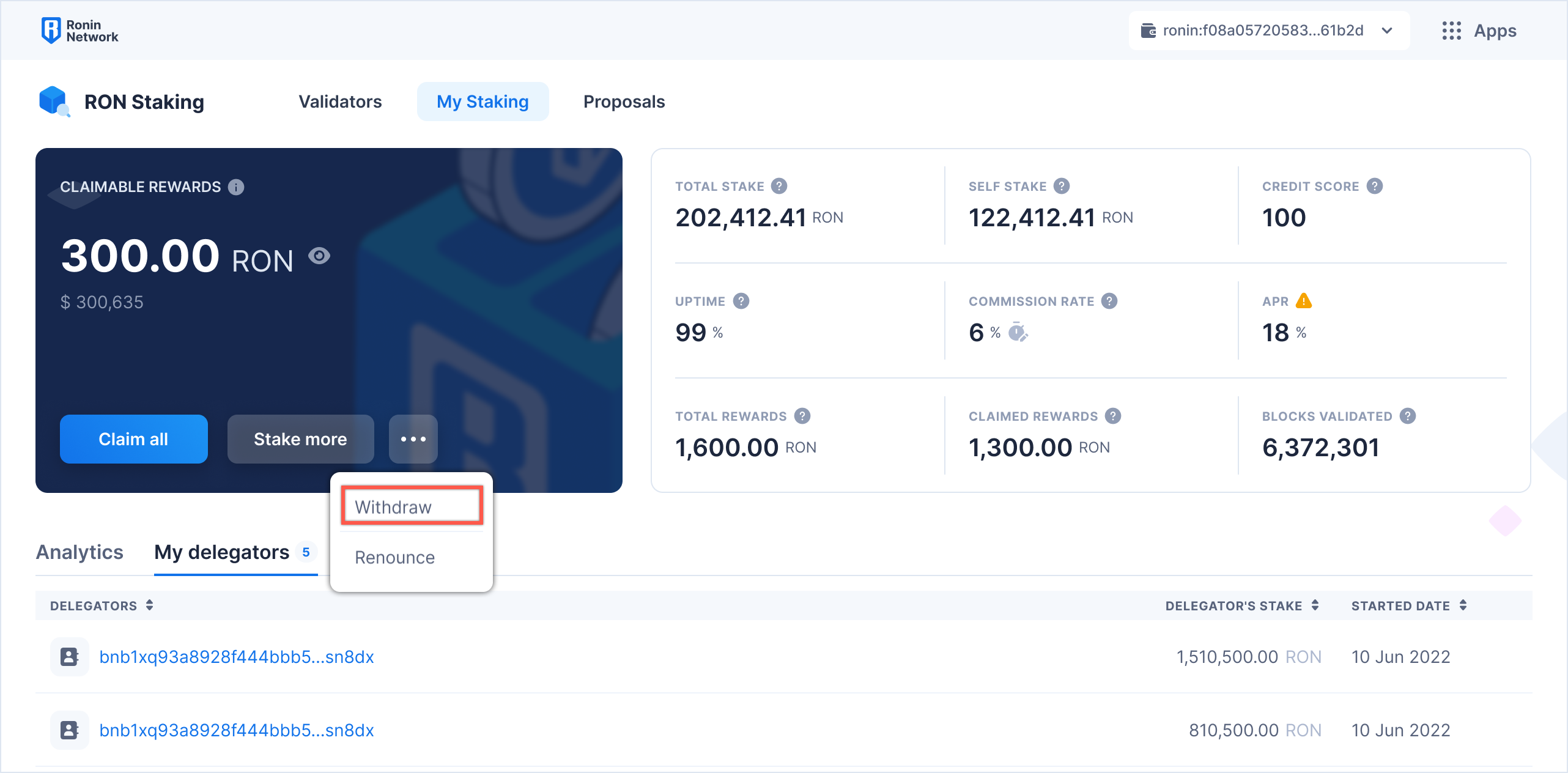Image resolution: width=1568 pixels, height=773 pixels.
Task: Toggle the rewards balance eye visibility
Action: [319, 256]
